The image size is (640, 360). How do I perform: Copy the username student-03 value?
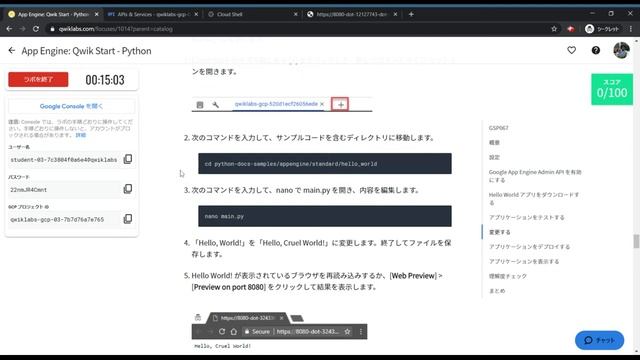click(128, 159)
